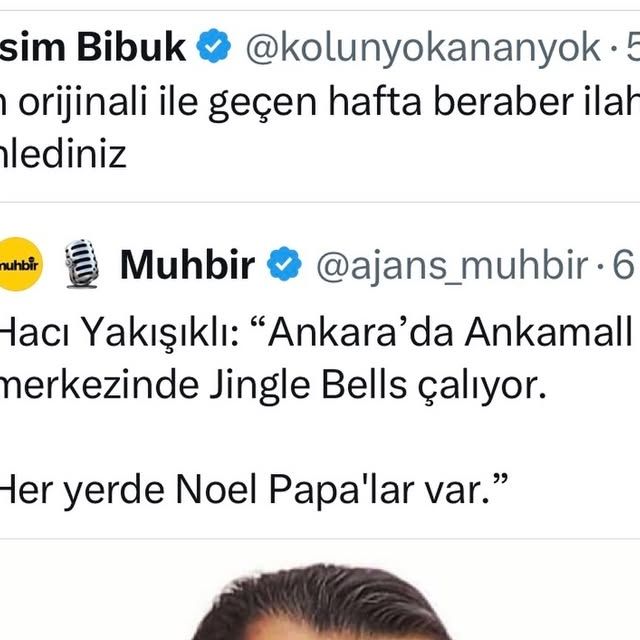Click the blank space below Jingle Bells line

[x=320, y=439]
